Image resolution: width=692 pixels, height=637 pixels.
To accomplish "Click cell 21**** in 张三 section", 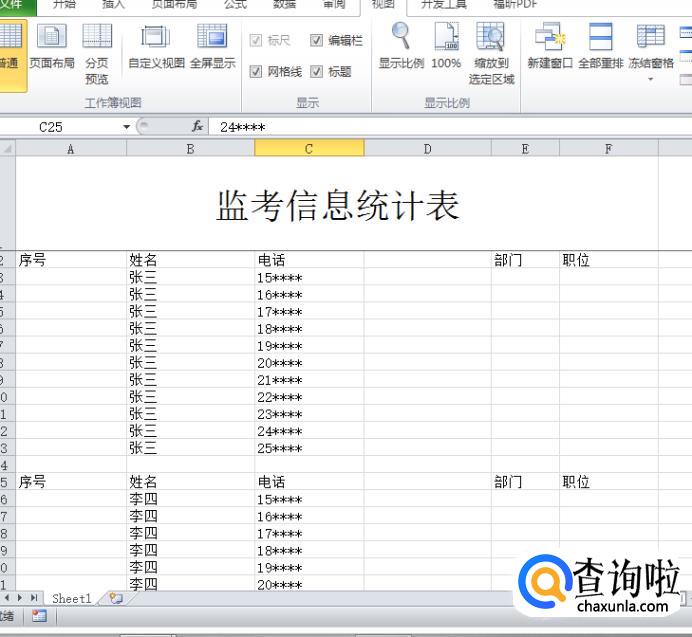I will [309, 380].
